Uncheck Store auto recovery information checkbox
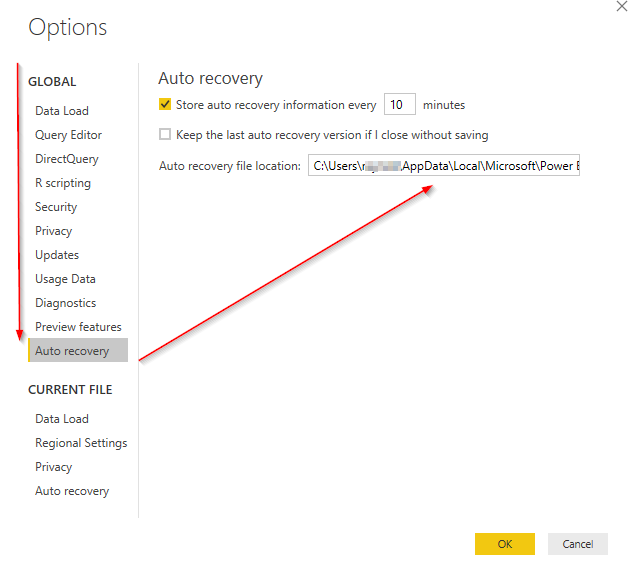This screenshot has height=578, width=636. tap(165, 104)
